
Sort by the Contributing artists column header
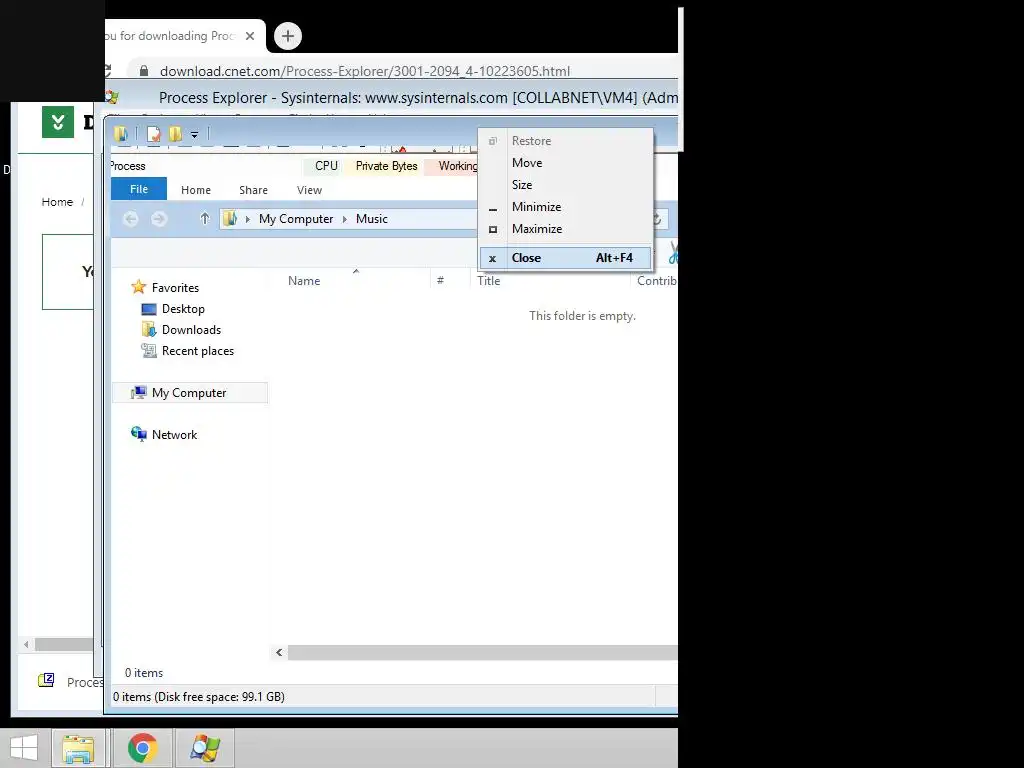[657, 281]
